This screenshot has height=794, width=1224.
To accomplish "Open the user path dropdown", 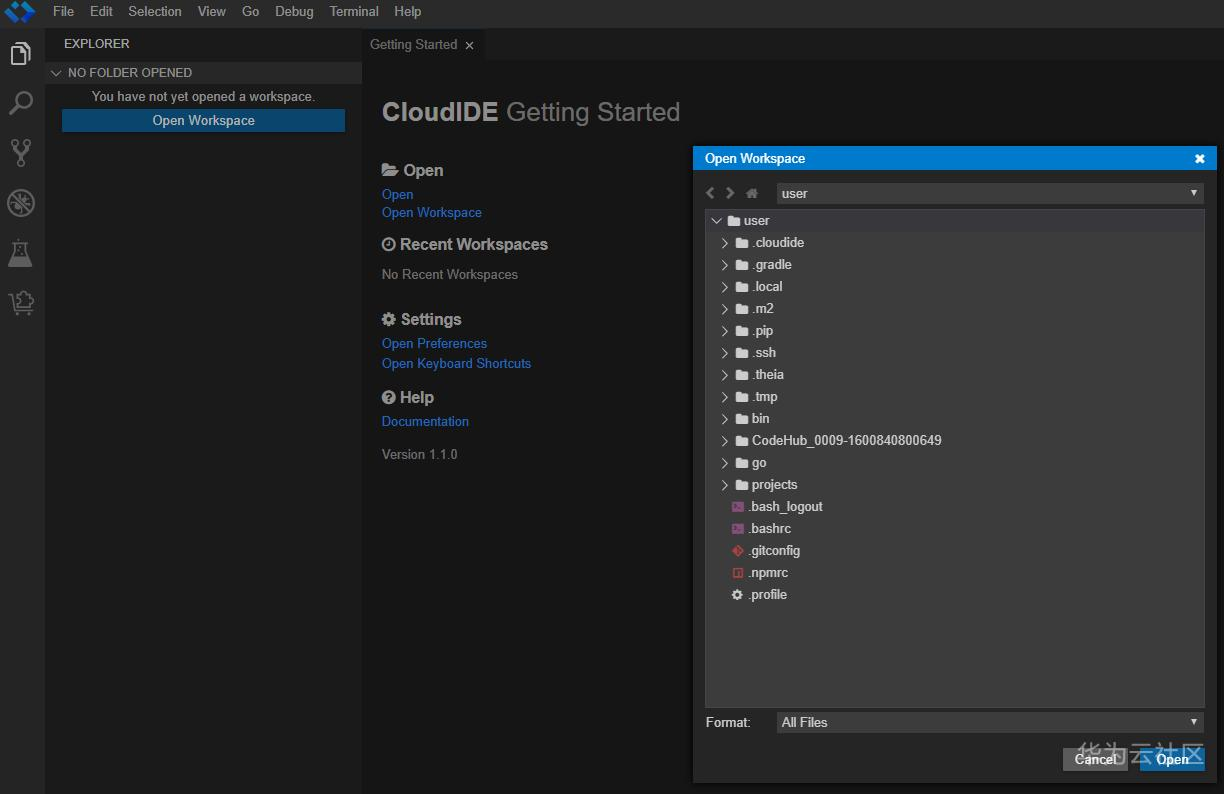I will pyautogui.click(x=990, y=193).
